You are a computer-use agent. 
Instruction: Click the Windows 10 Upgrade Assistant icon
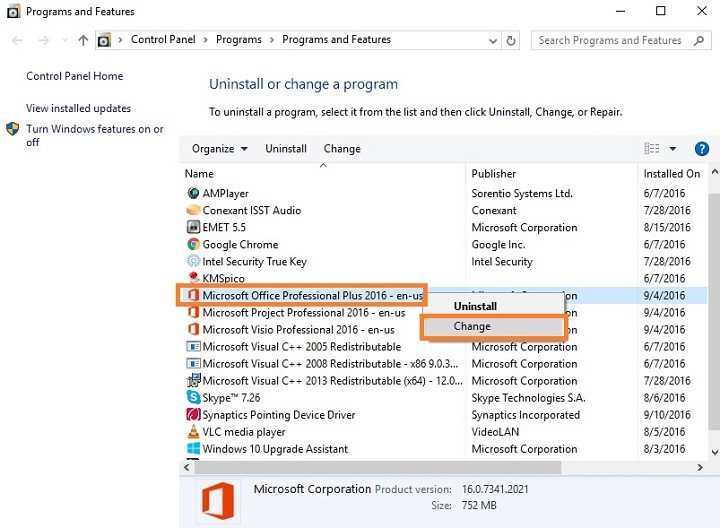click(x=193, y=449)
